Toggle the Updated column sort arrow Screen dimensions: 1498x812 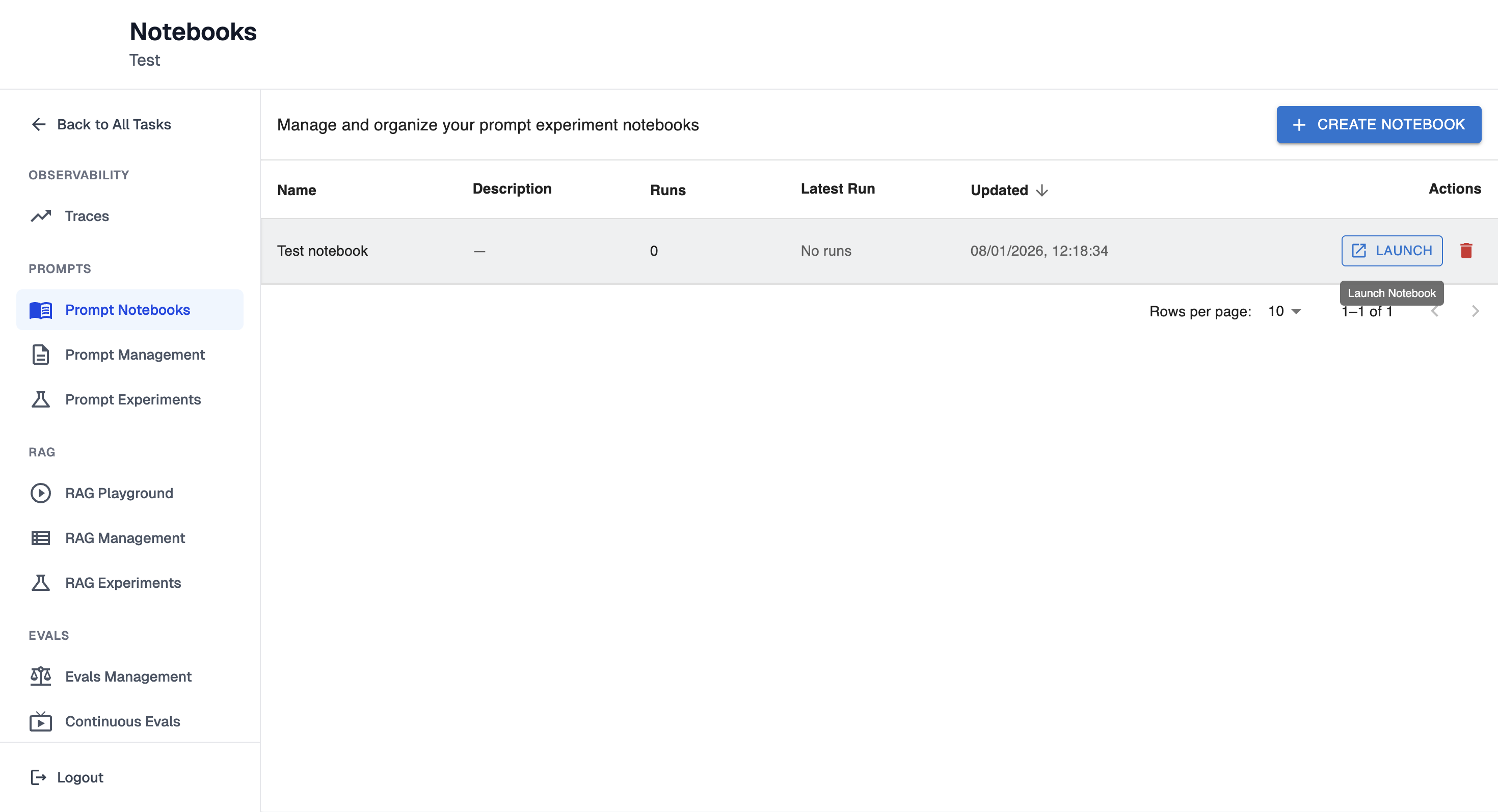pos(1042,190)
